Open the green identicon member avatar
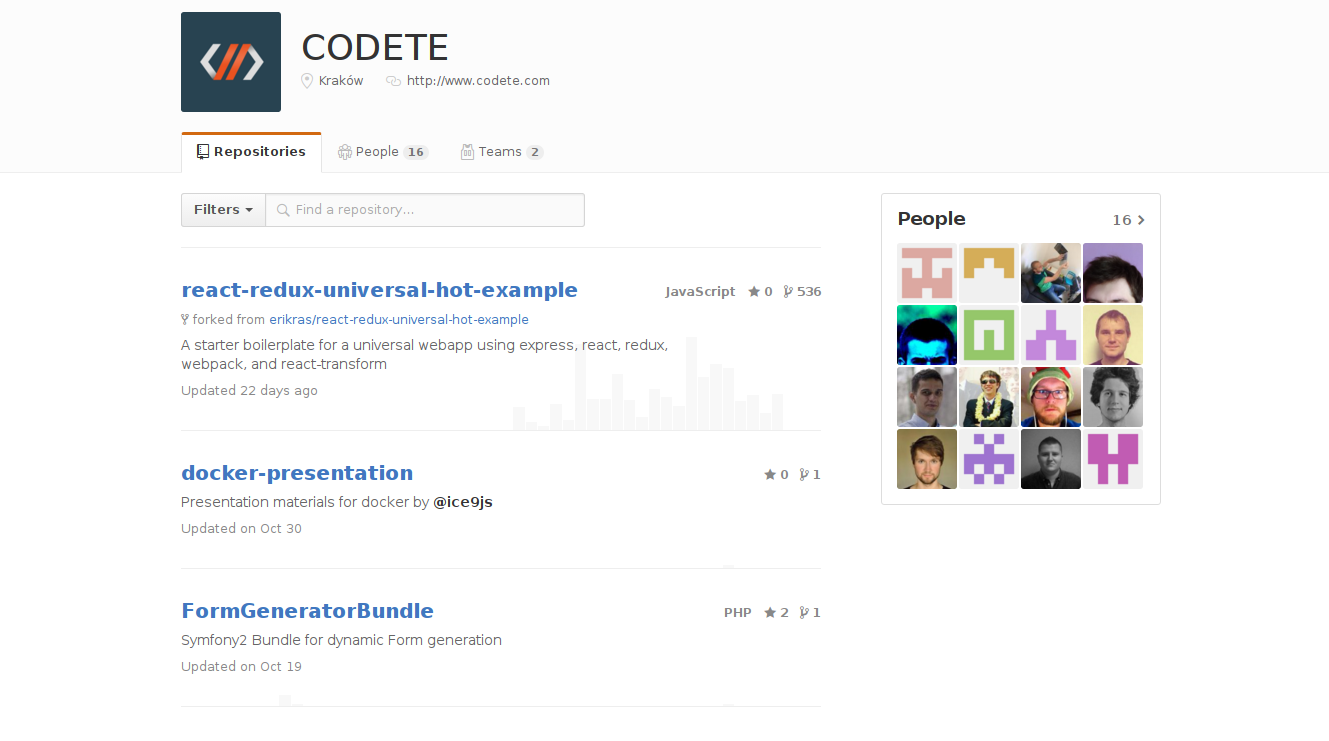This screenshot has width=1329, height=741. 989,335
